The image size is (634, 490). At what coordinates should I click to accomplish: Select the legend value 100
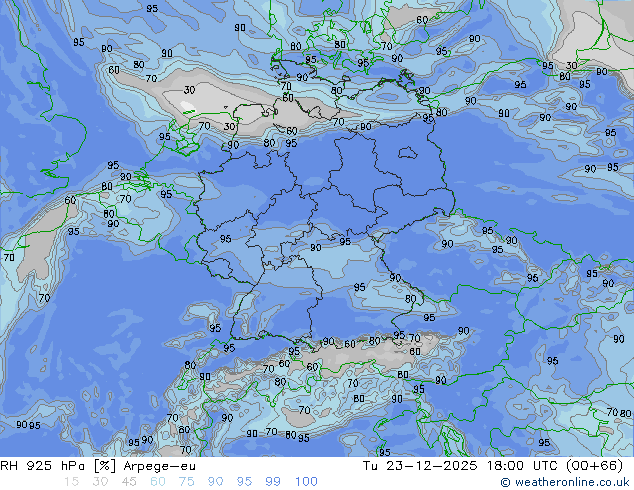[306, 482]
